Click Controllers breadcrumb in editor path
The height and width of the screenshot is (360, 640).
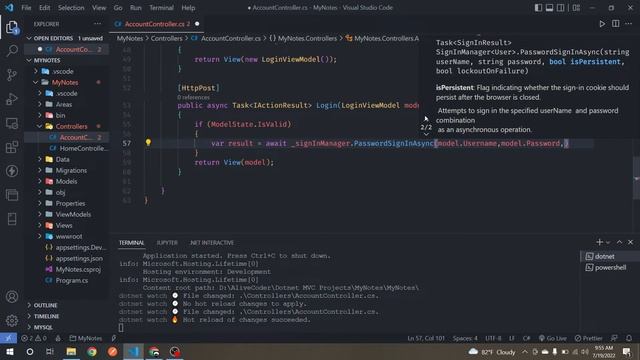[167, 38]
